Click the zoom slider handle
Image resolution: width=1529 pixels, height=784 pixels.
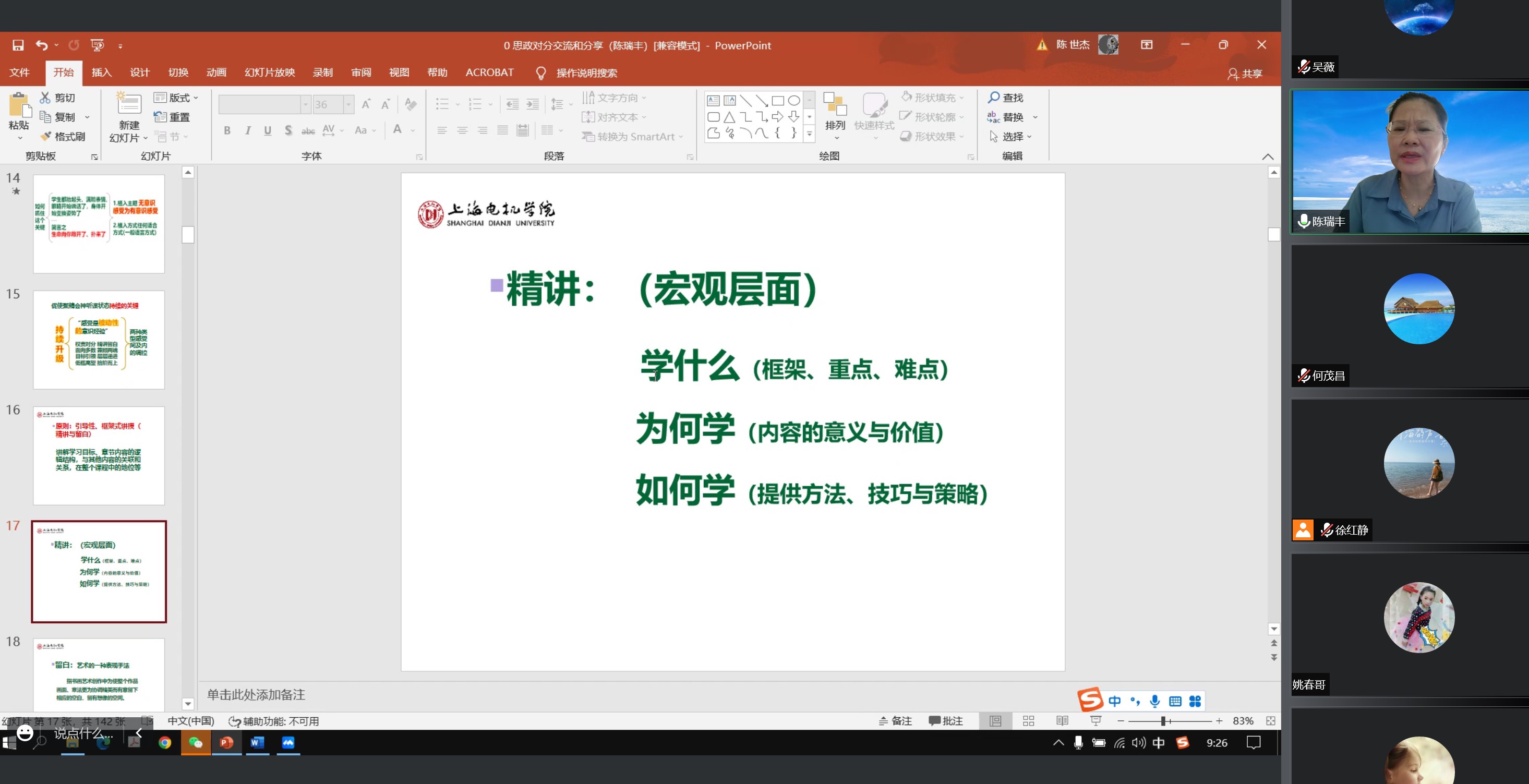click(x=1163, y=720)
